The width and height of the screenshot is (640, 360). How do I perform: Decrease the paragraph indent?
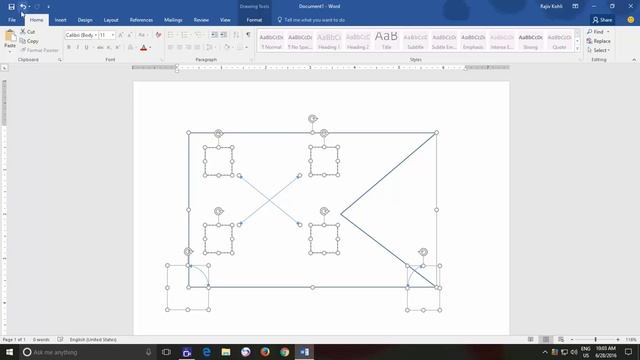click(214, 35)
